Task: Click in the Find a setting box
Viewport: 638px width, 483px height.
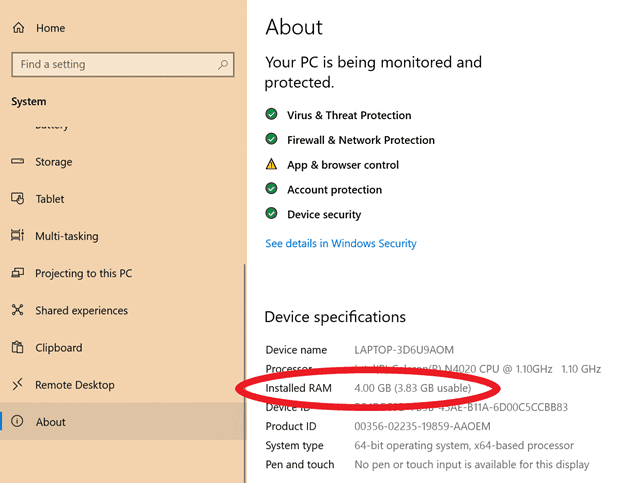Action: click(x=110, y=64)
